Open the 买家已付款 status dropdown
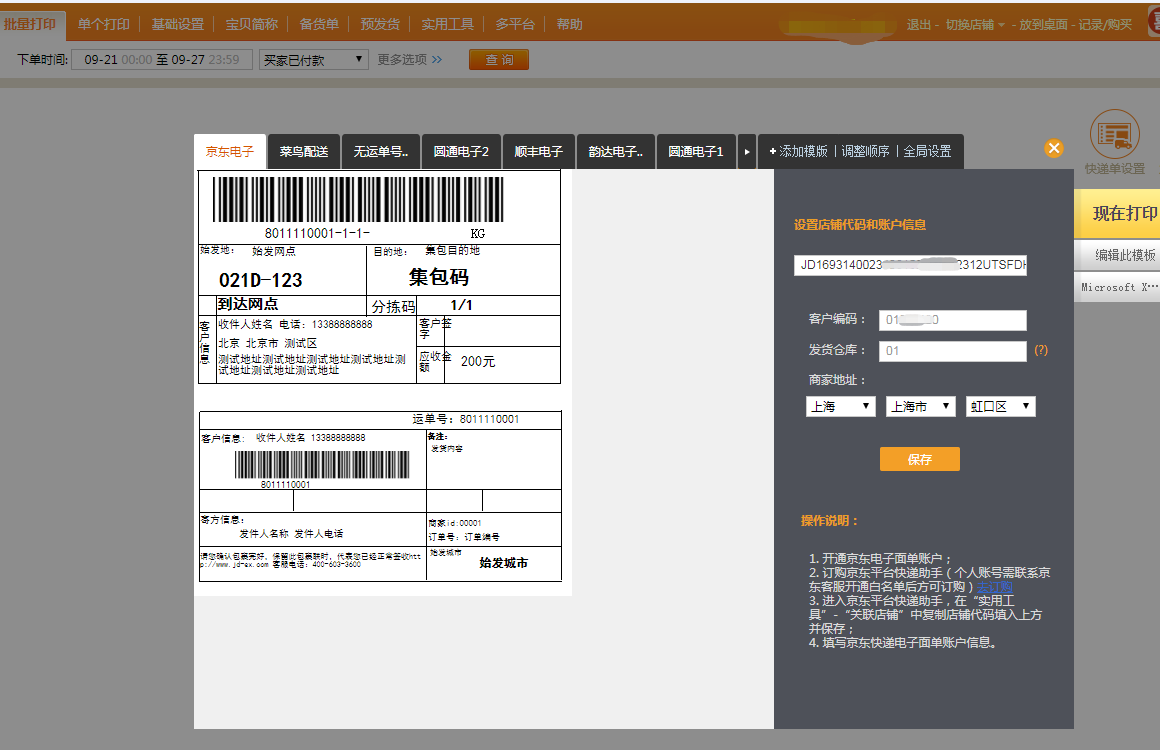This screenshot has height=750, width=1160. coord(314,60)
